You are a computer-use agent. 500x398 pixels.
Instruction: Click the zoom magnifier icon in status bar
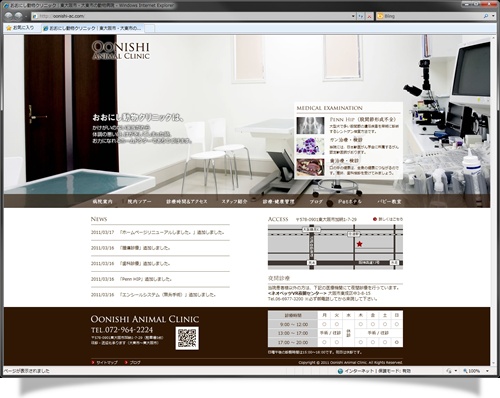pos(465,371)
